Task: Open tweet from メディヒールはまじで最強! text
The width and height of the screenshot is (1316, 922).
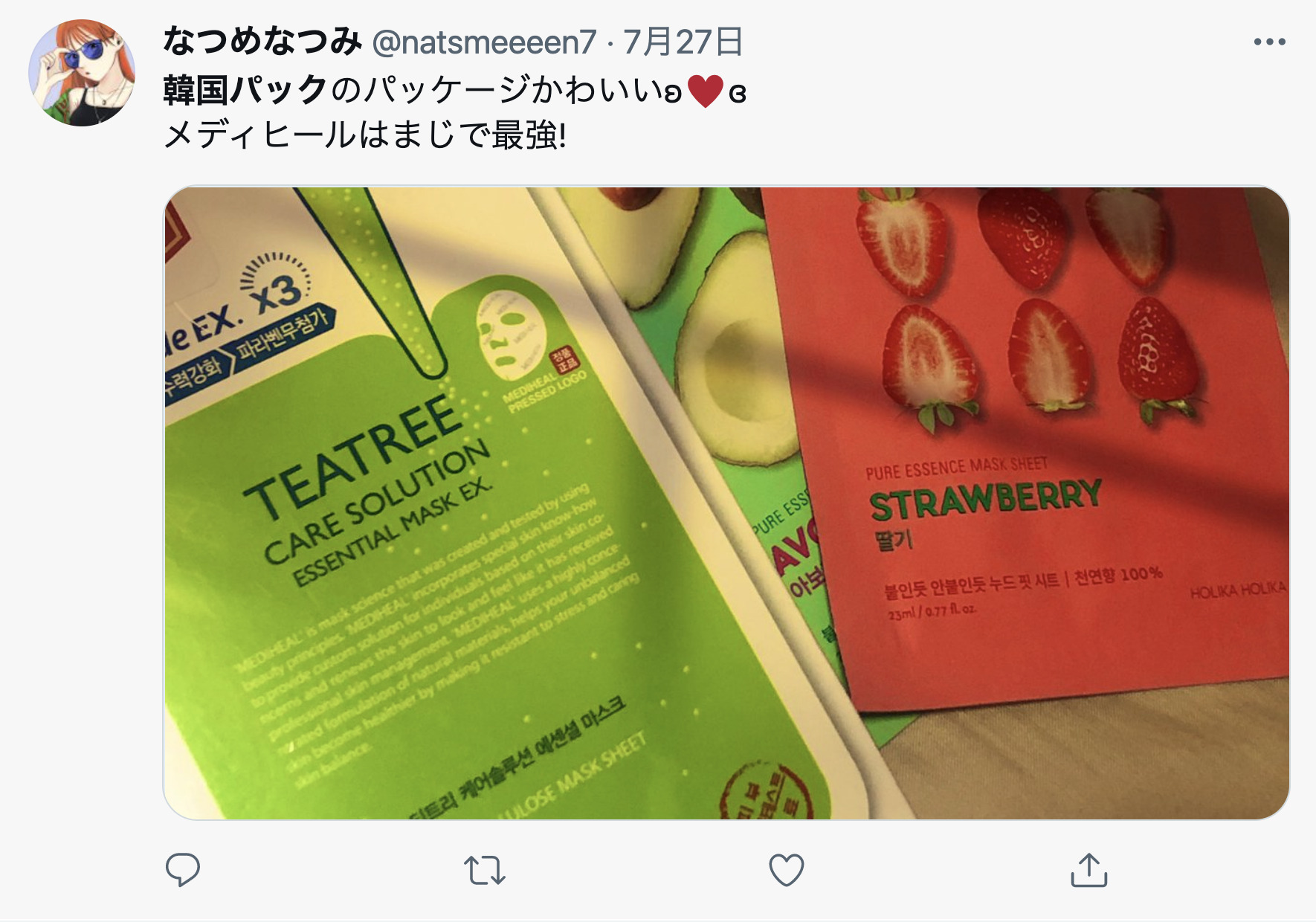Action: tap(365, 135)
